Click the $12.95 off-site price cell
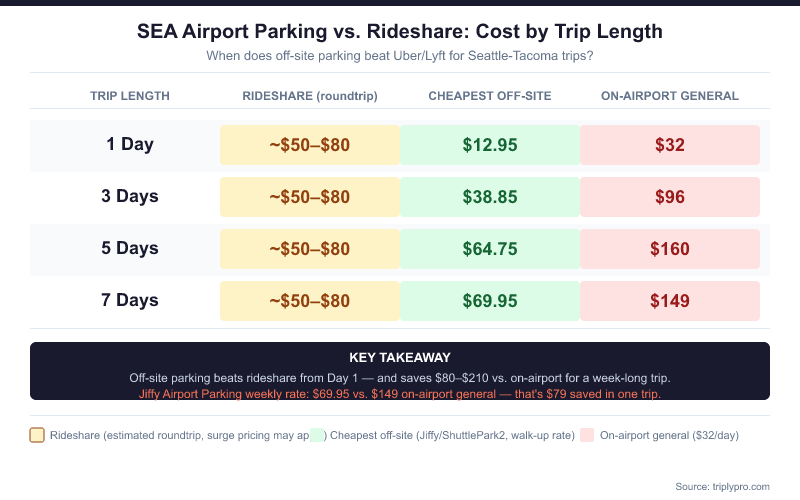800x500 pixels. coord(490,145)
